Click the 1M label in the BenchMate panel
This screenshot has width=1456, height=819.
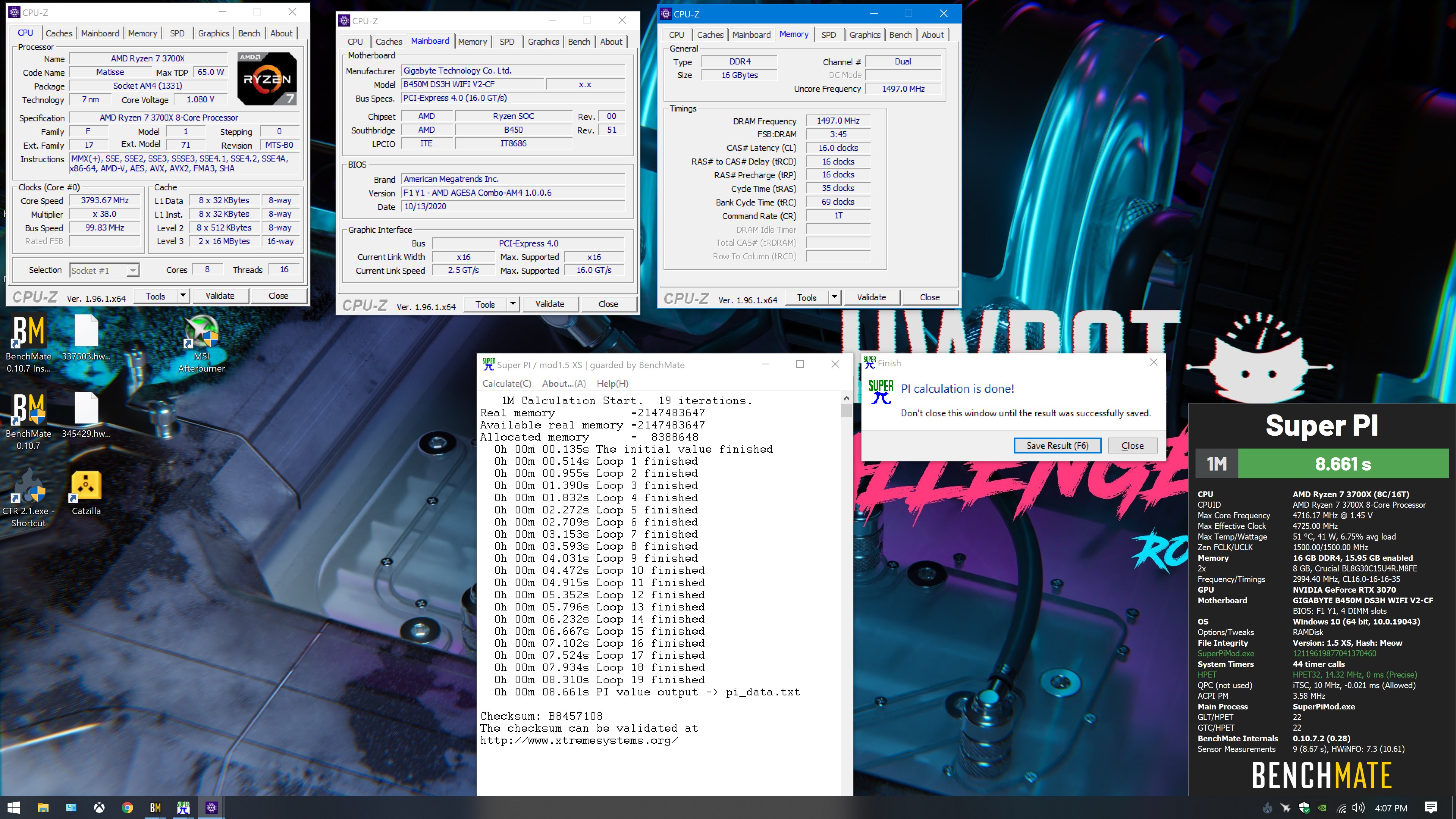[1216, 464]
